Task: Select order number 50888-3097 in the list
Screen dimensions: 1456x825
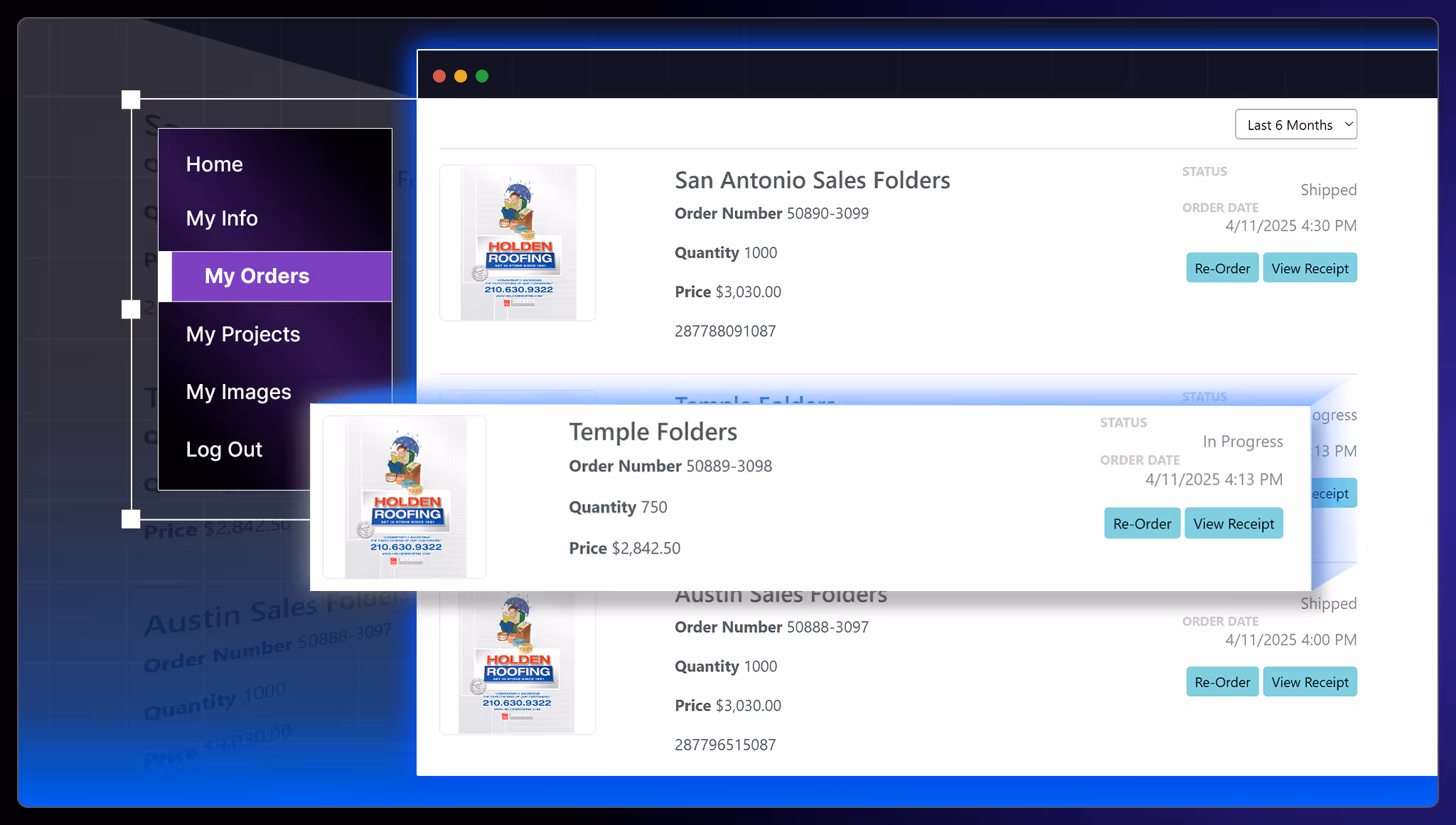Action: (x=828, y=627)
